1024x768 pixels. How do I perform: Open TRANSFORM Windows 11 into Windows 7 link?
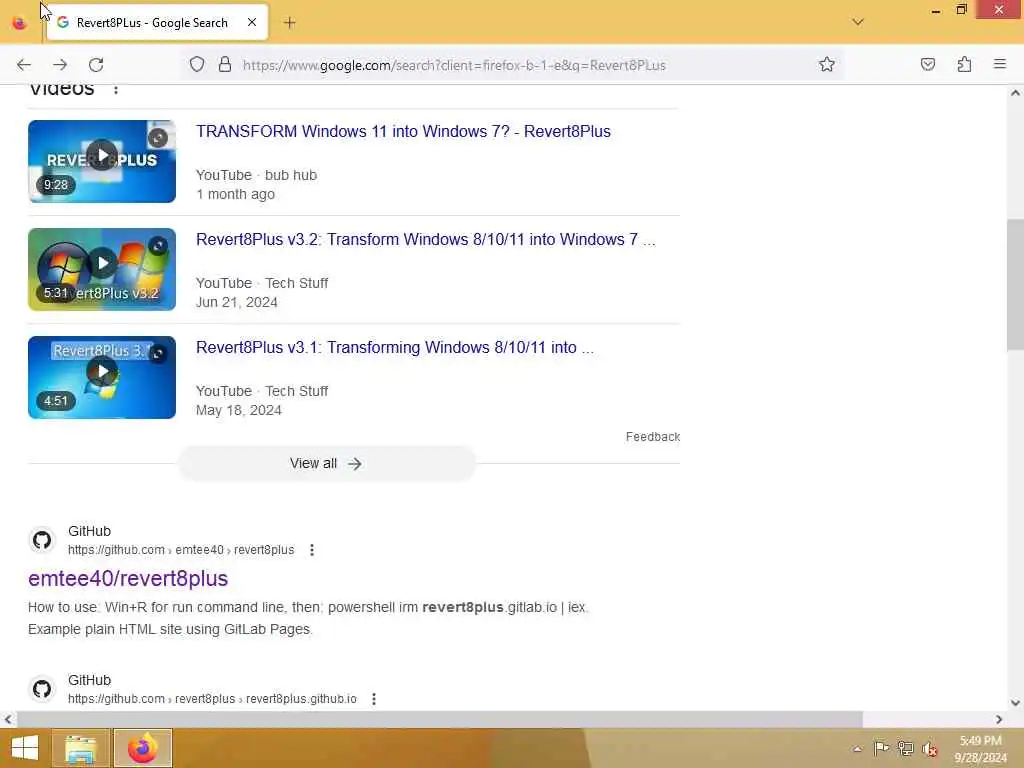click(403, 131)
